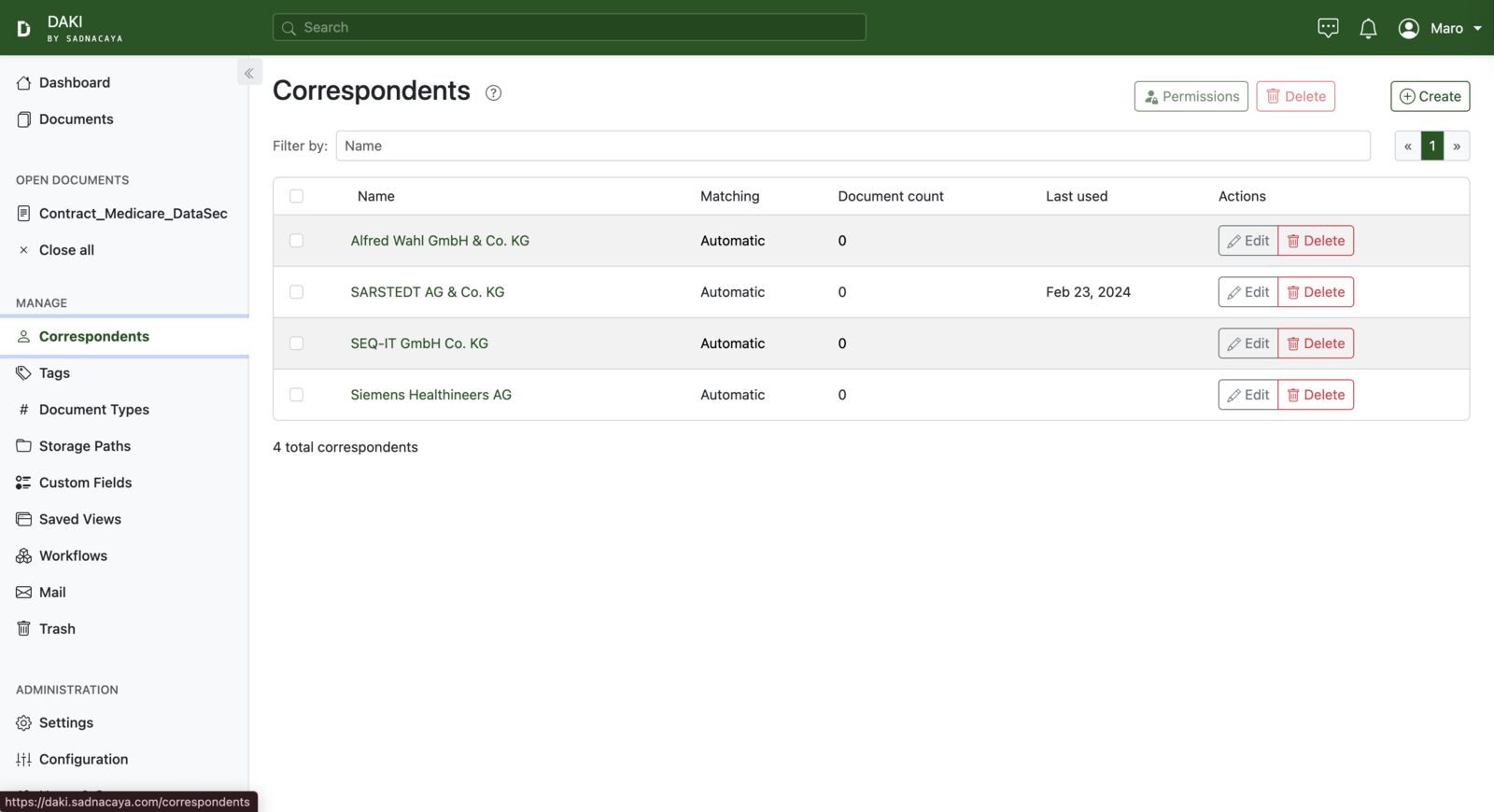
Task: Open the chat feedback icon in header
Action: (1328, 28)
